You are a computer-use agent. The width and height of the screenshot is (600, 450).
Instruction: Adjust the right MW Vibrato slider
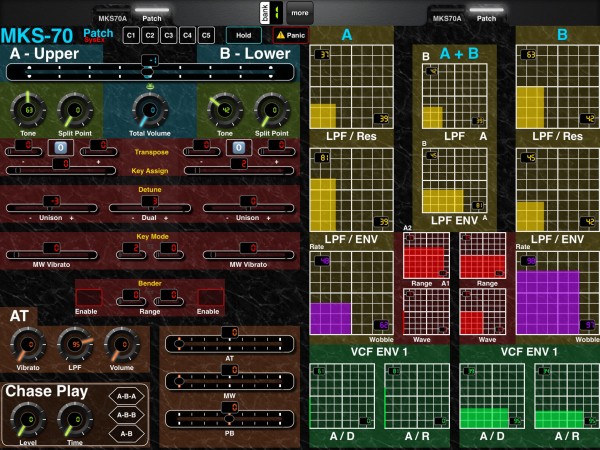248,255
